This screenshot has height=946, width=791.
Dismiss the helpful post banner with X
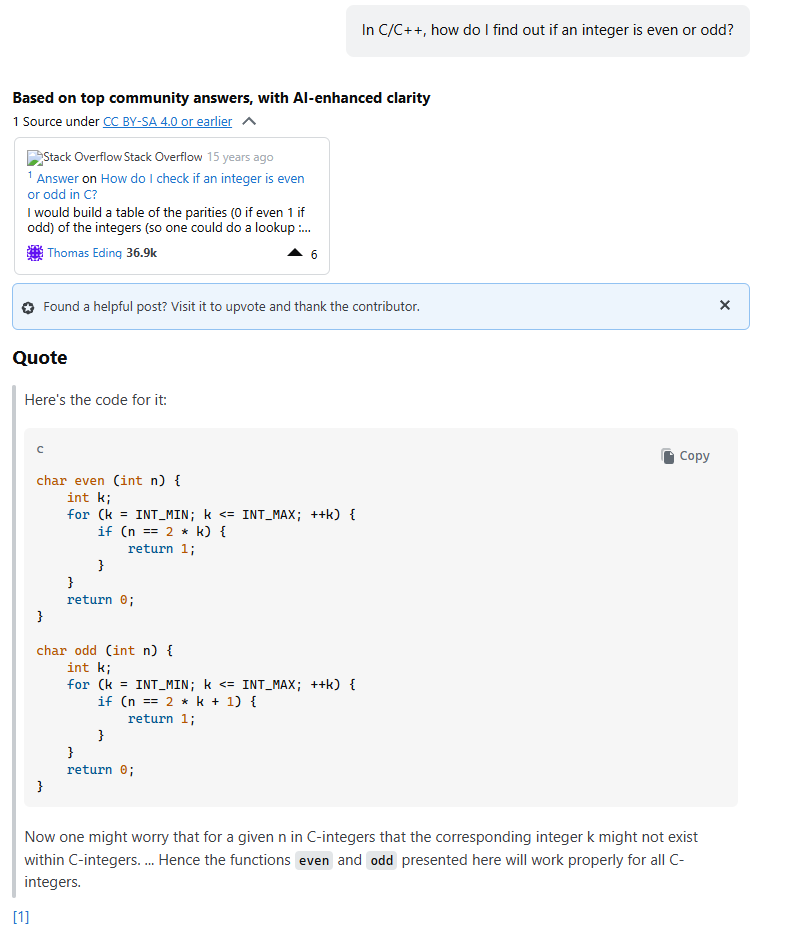point(725,305)
